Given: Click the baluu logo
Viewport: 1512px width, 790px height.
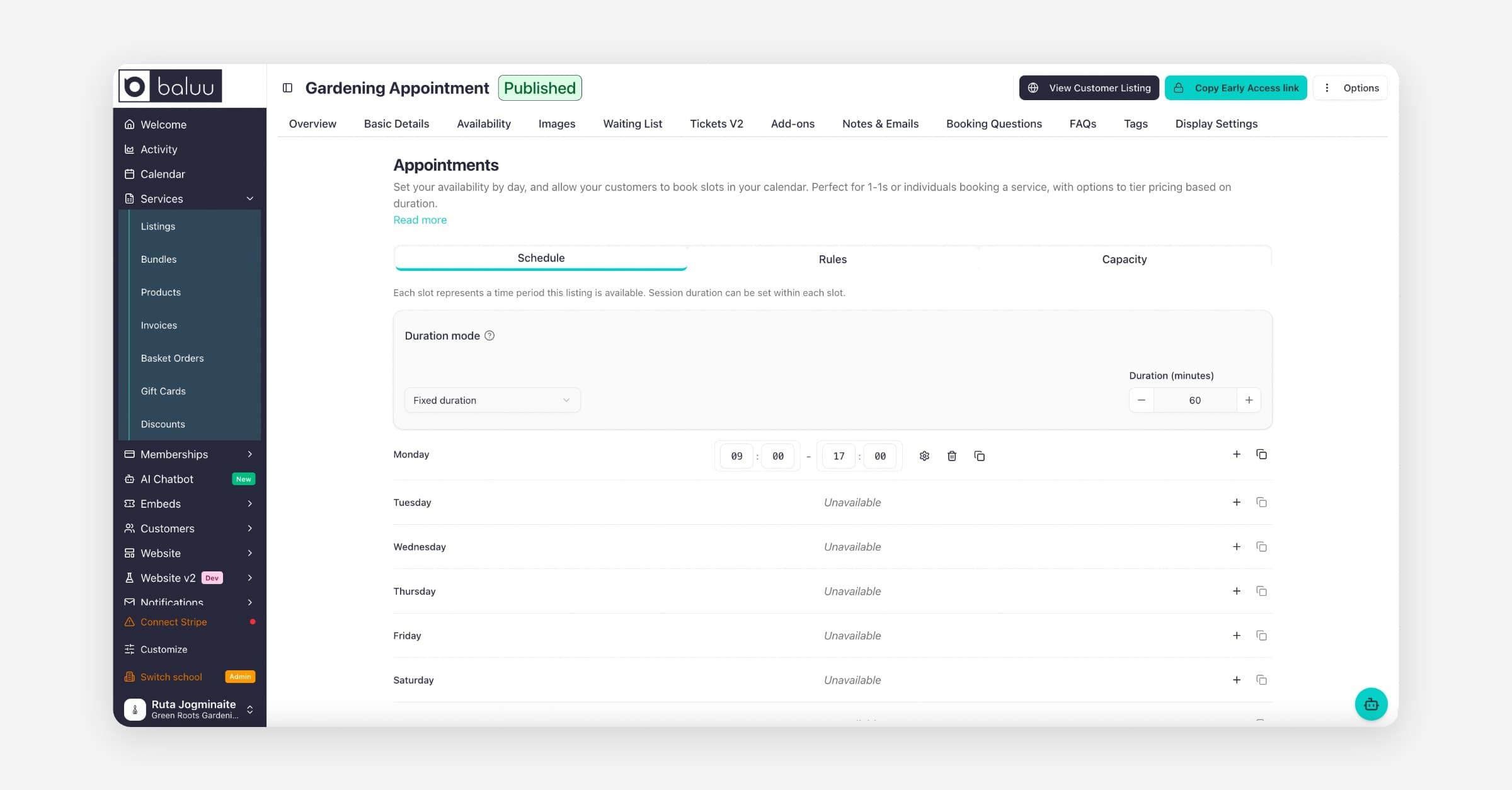Looking at the screenshot, I should pyautogui.click(x=170, y=86).
